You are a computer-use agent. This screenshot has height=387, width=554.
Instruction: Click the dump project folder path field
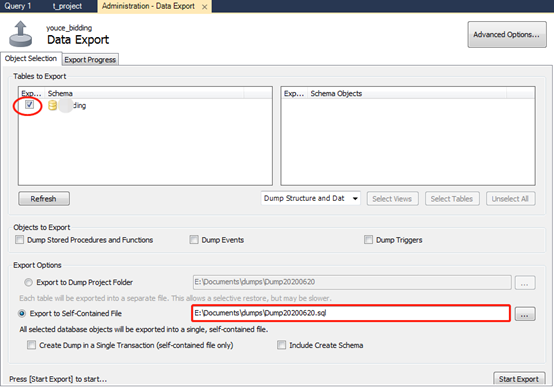352,282
